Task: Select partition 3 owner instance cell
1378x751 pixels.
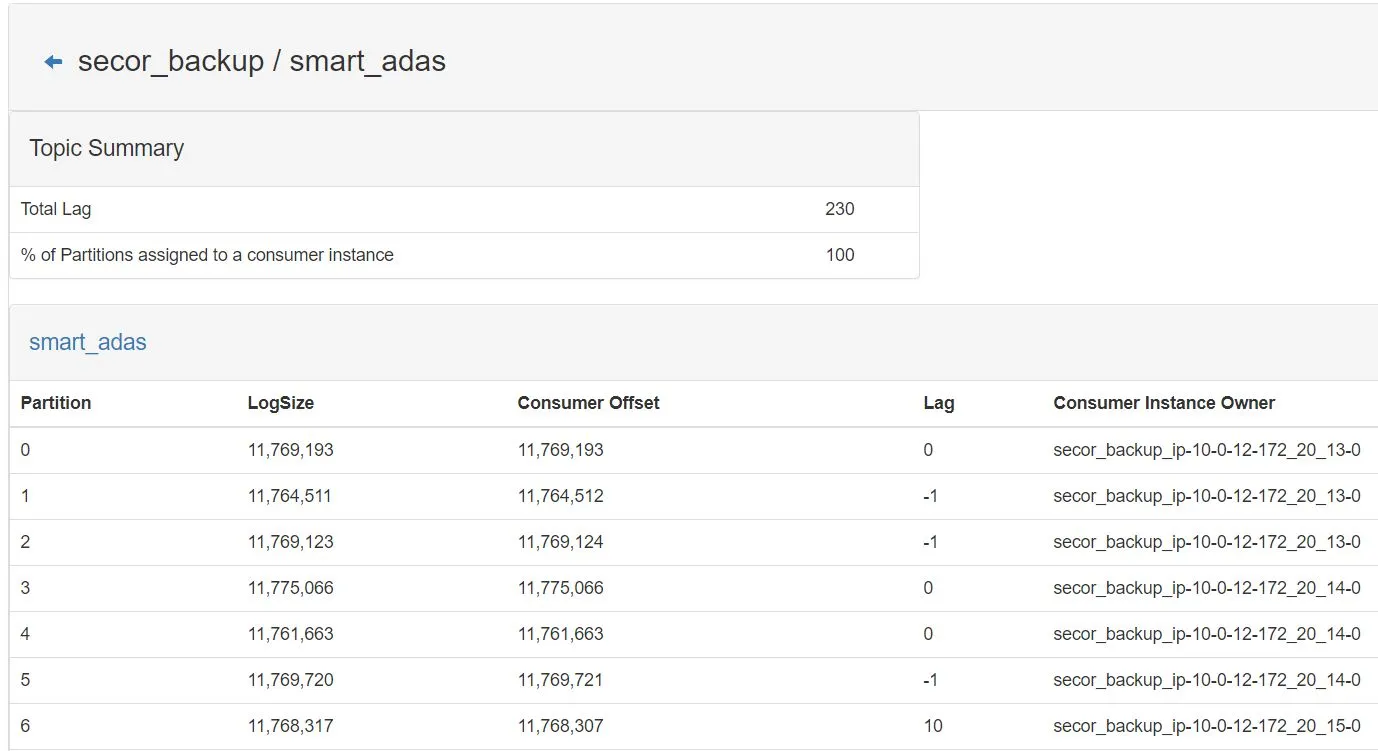Action: [x=1207, y=588]
